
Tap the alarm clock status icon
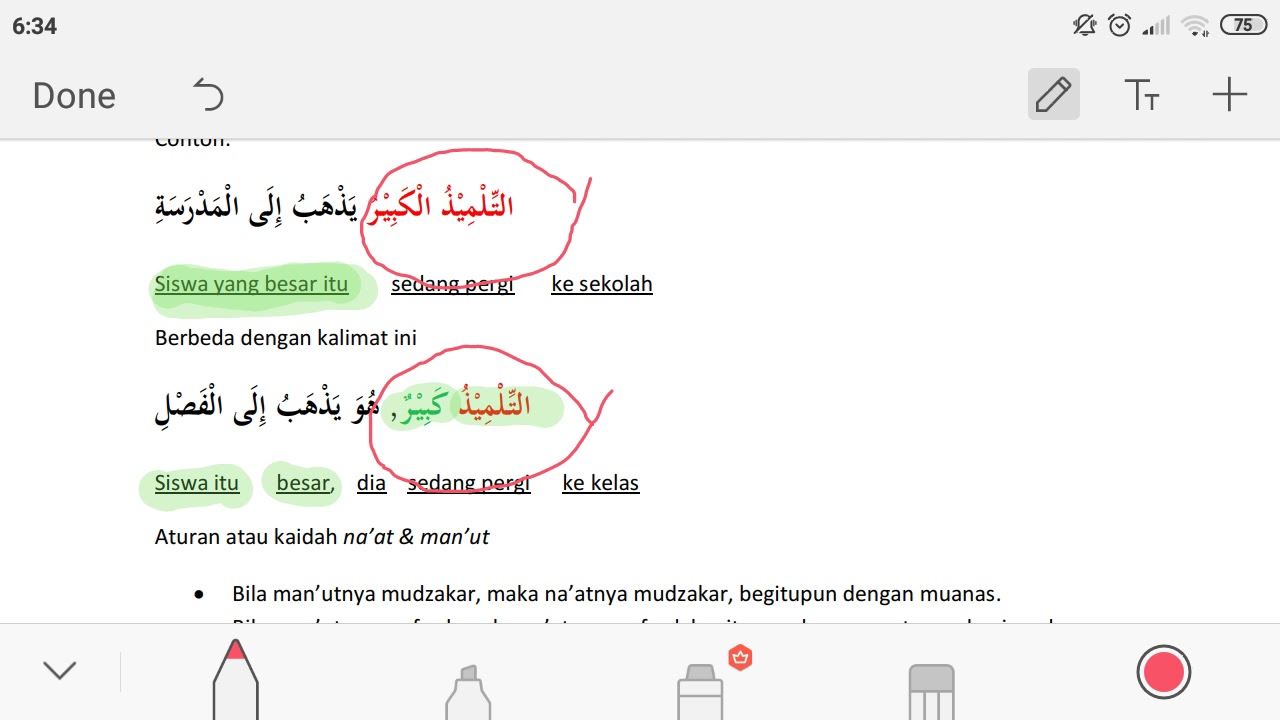1120,25
